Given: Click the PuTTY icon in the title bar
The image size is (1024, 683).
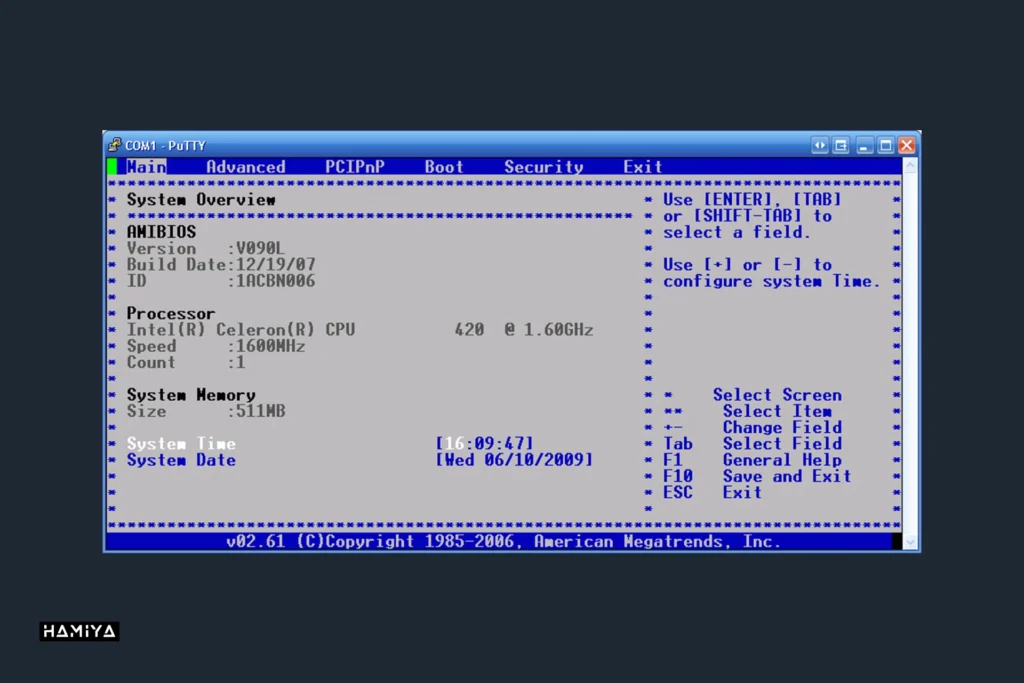Looking at the screenshot, I should click(116, 145).
